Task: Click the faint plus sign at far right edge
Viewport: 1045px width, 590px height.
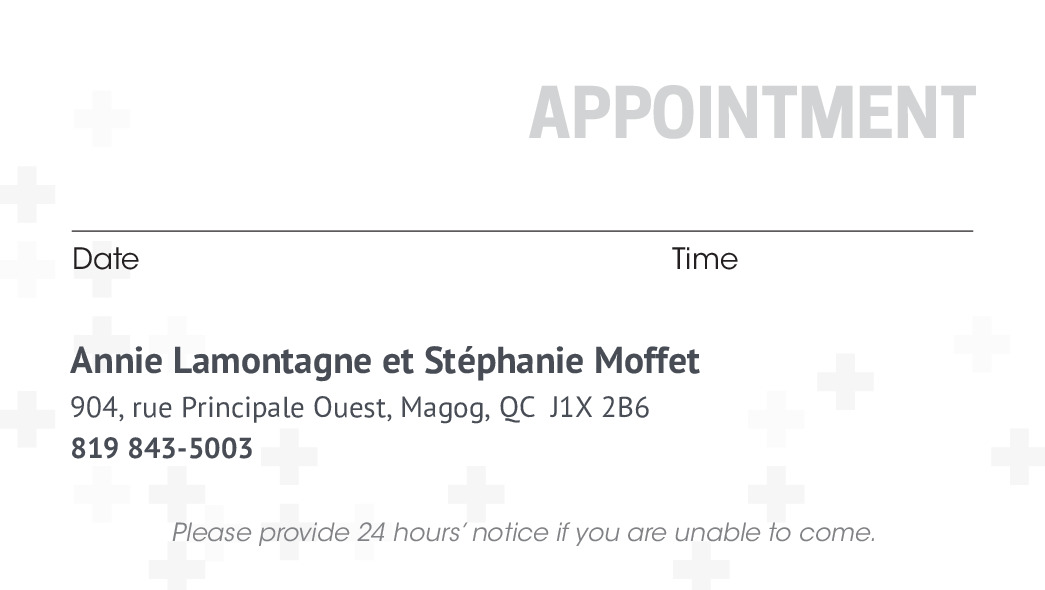Action: point(1017,456)
